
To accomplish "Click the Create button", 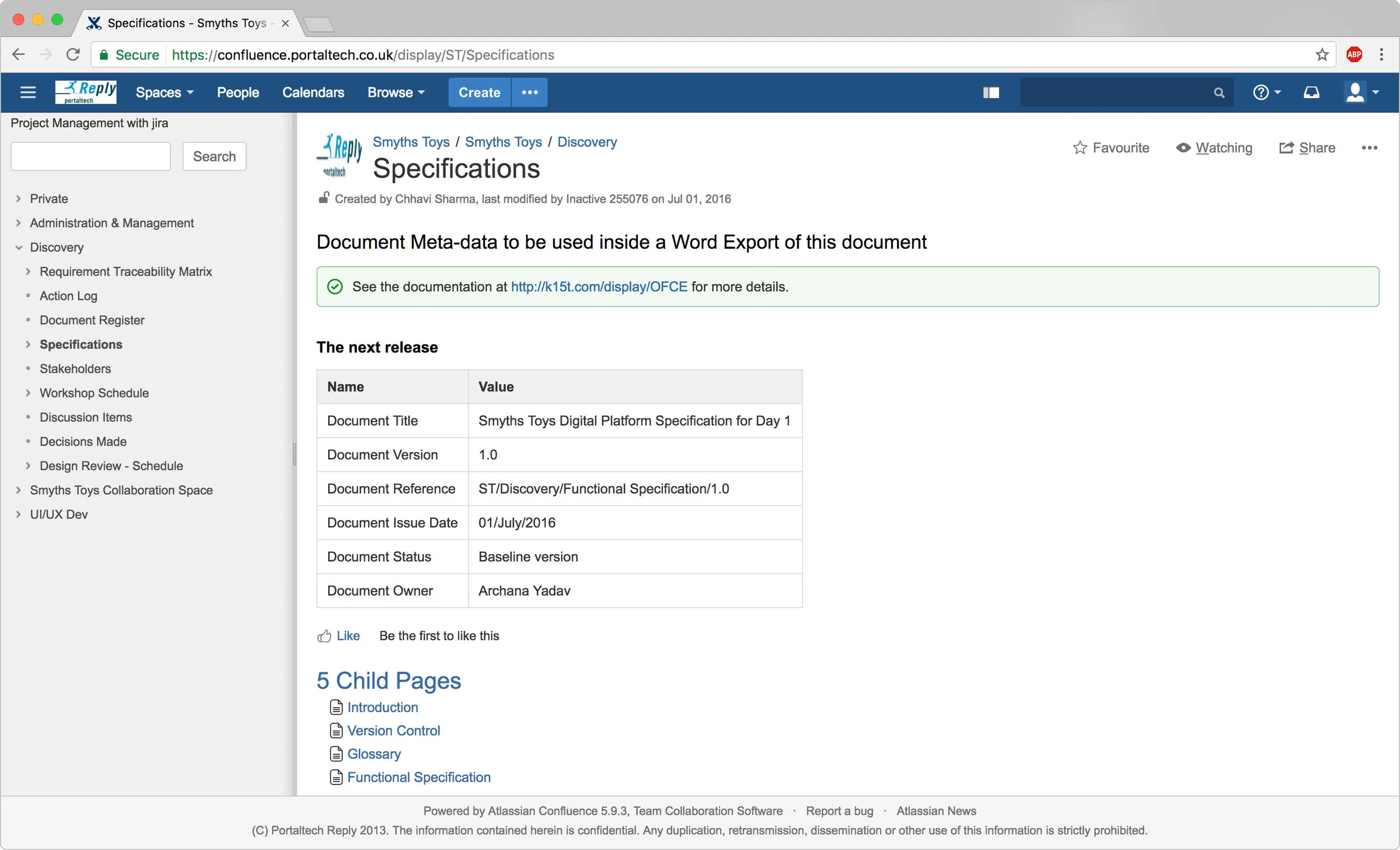I will click(479, 92).
